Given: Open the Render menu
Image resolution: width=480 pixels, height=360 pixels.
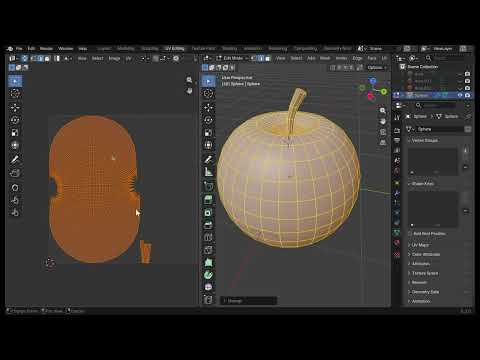Looking at the screenshot, I should click(46, 49).
